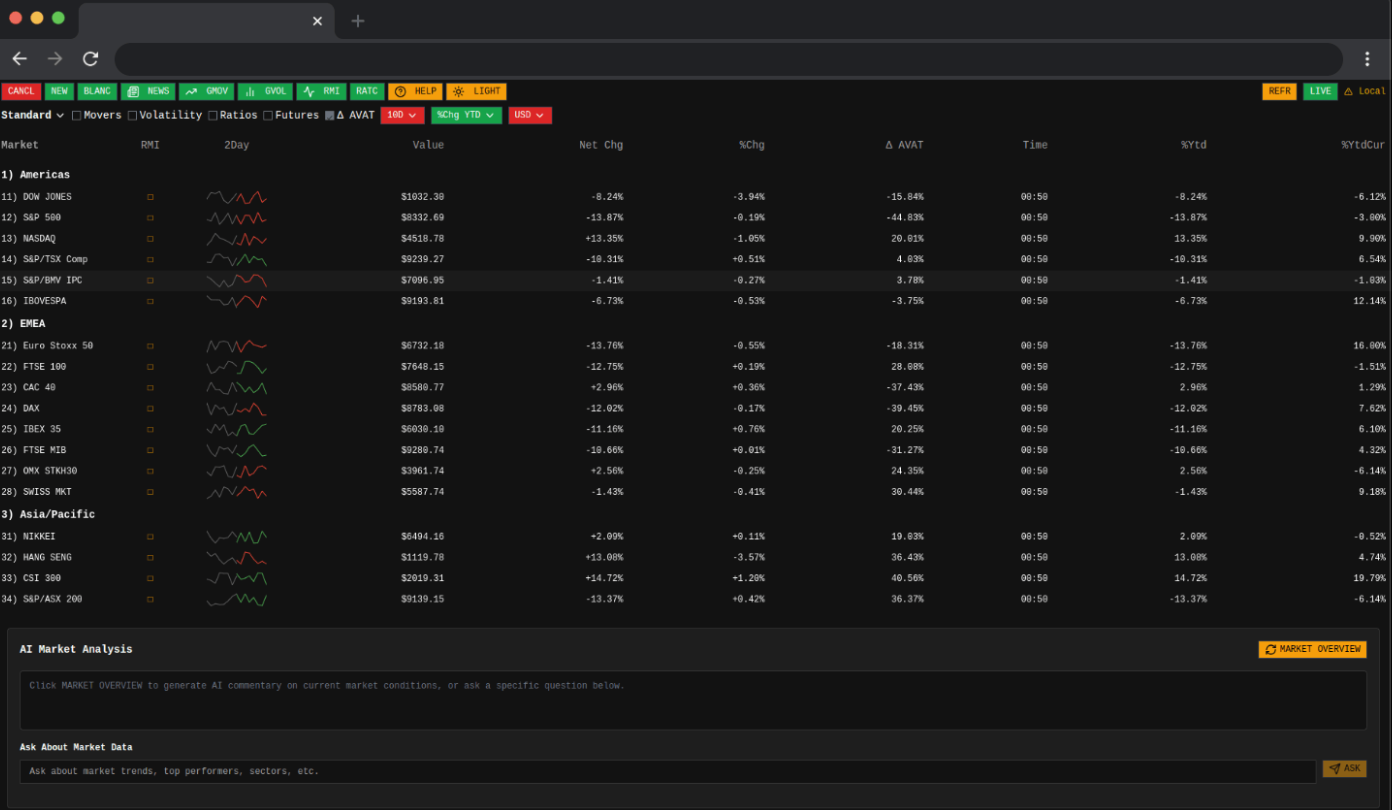
Task: Click the REFR refresh button
Action: [1279, 91]
